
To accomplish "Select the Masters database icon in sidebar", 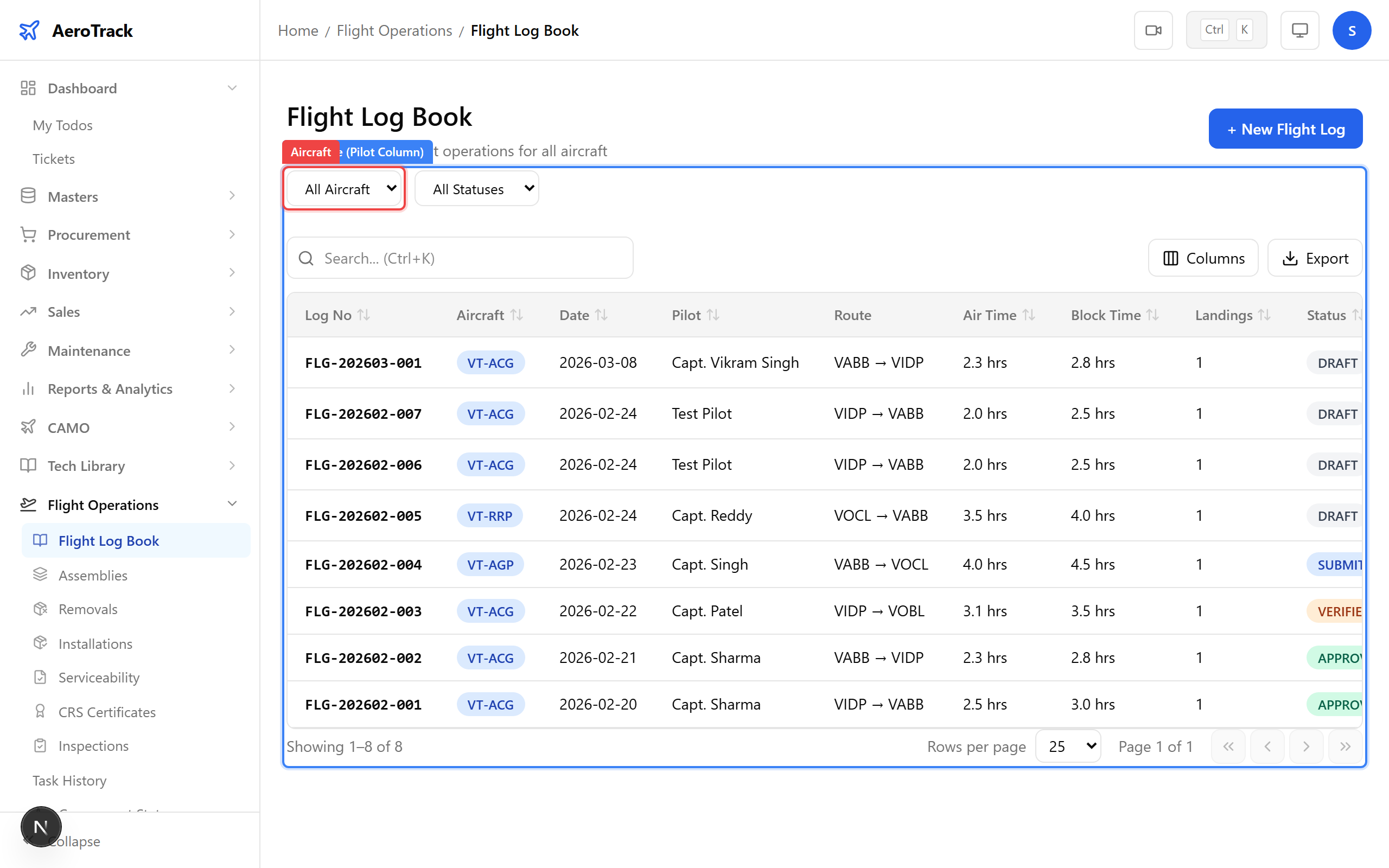I will [28, 196].
